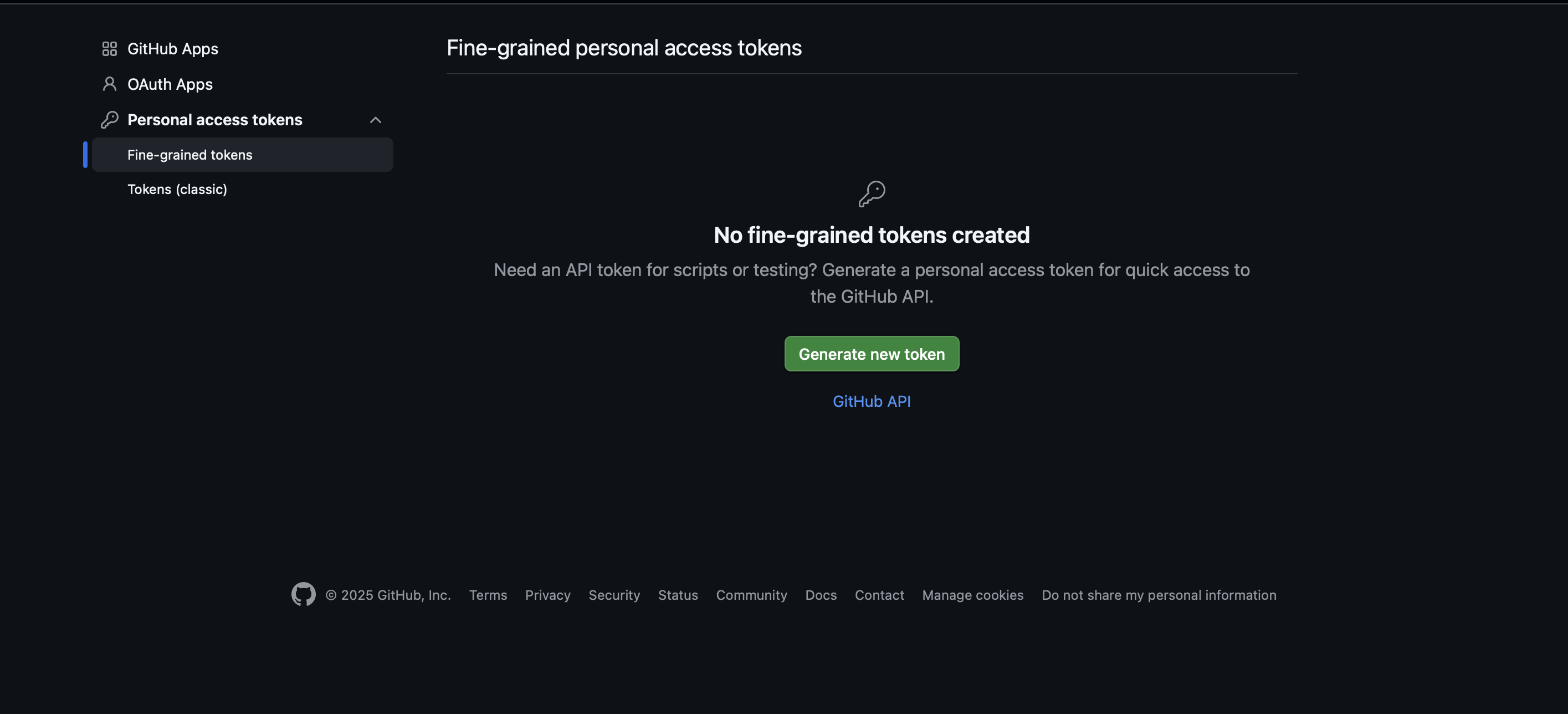Viewport: 1568px width, 714px height.
Task: Click Do not share my personal information
Action: pos(1159,595)
